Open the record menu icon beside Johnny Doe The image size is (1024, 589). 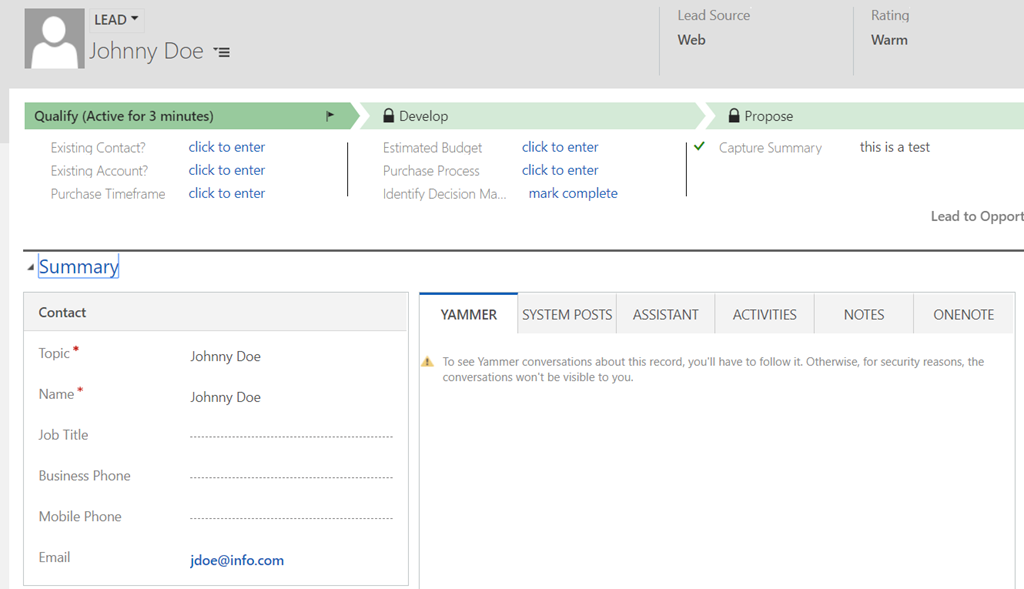[222, 52]
